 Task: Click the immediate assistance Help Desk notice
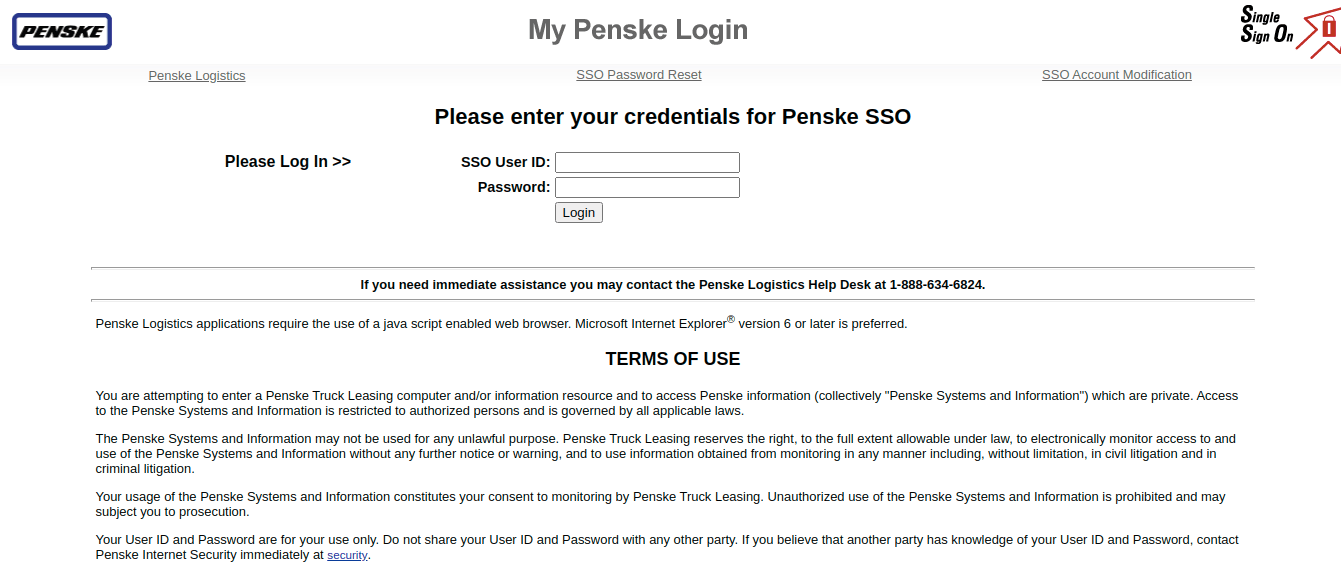(673, 285)
